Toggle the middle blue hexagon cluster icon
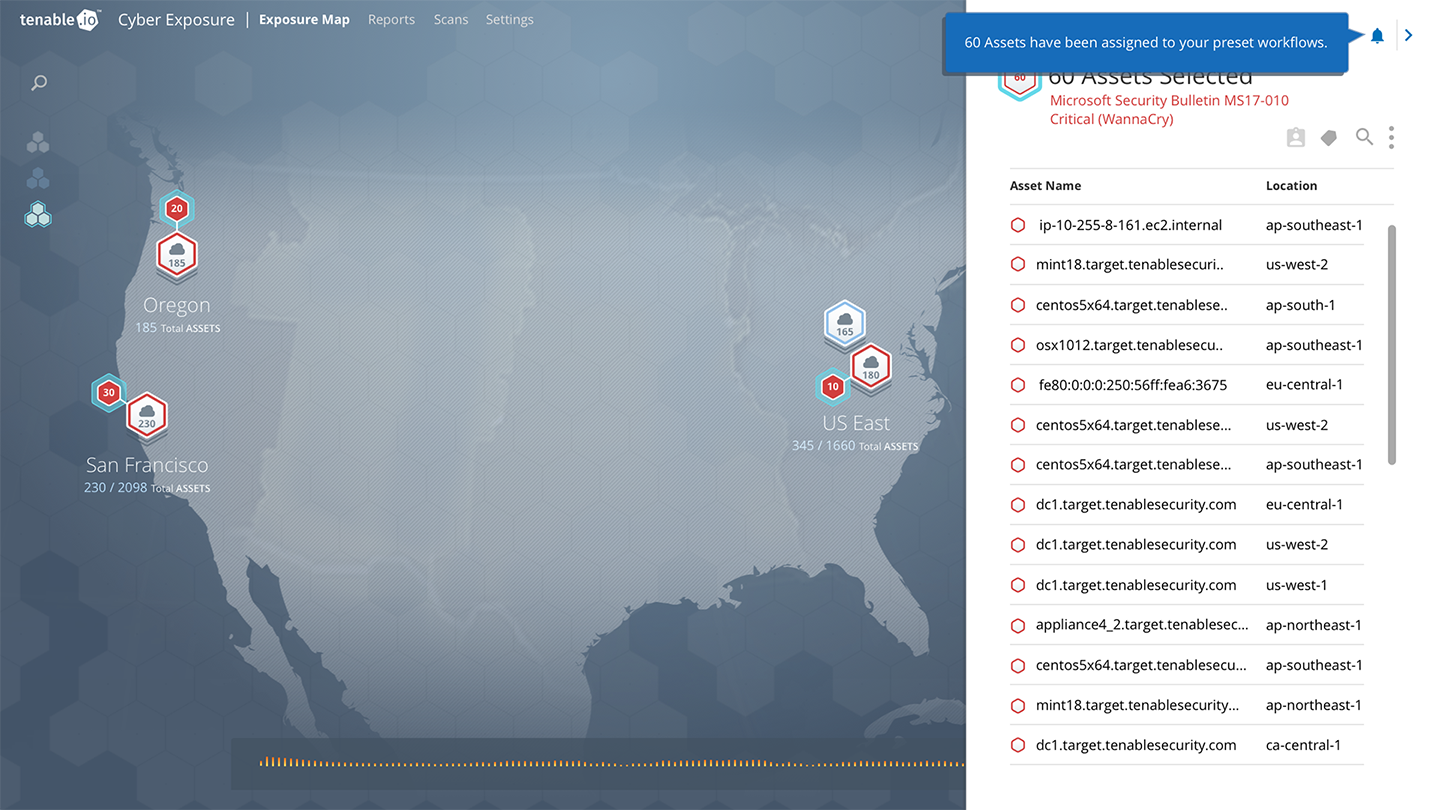 click(38, 178)
